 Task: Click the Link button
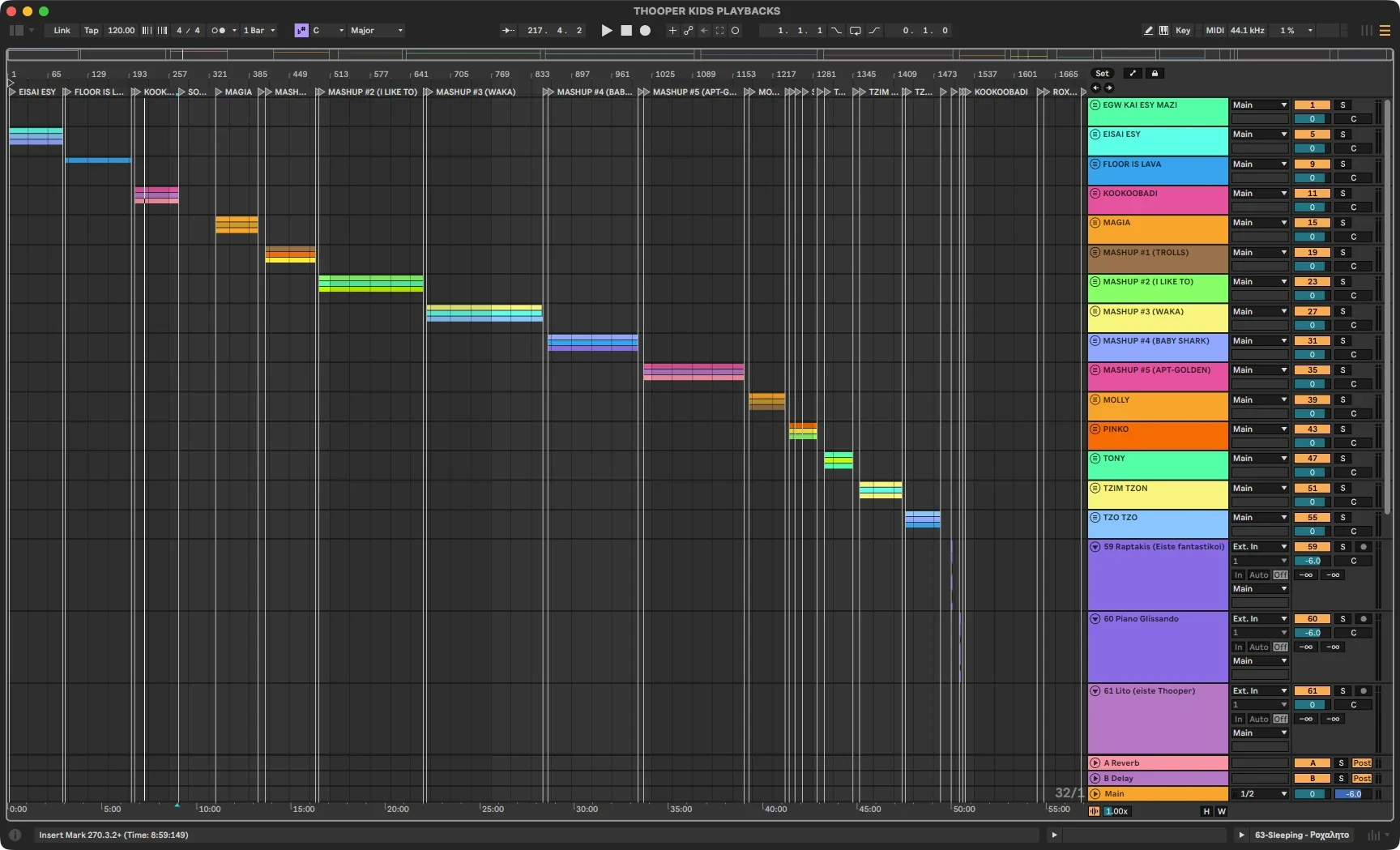(x=62, y=31)
